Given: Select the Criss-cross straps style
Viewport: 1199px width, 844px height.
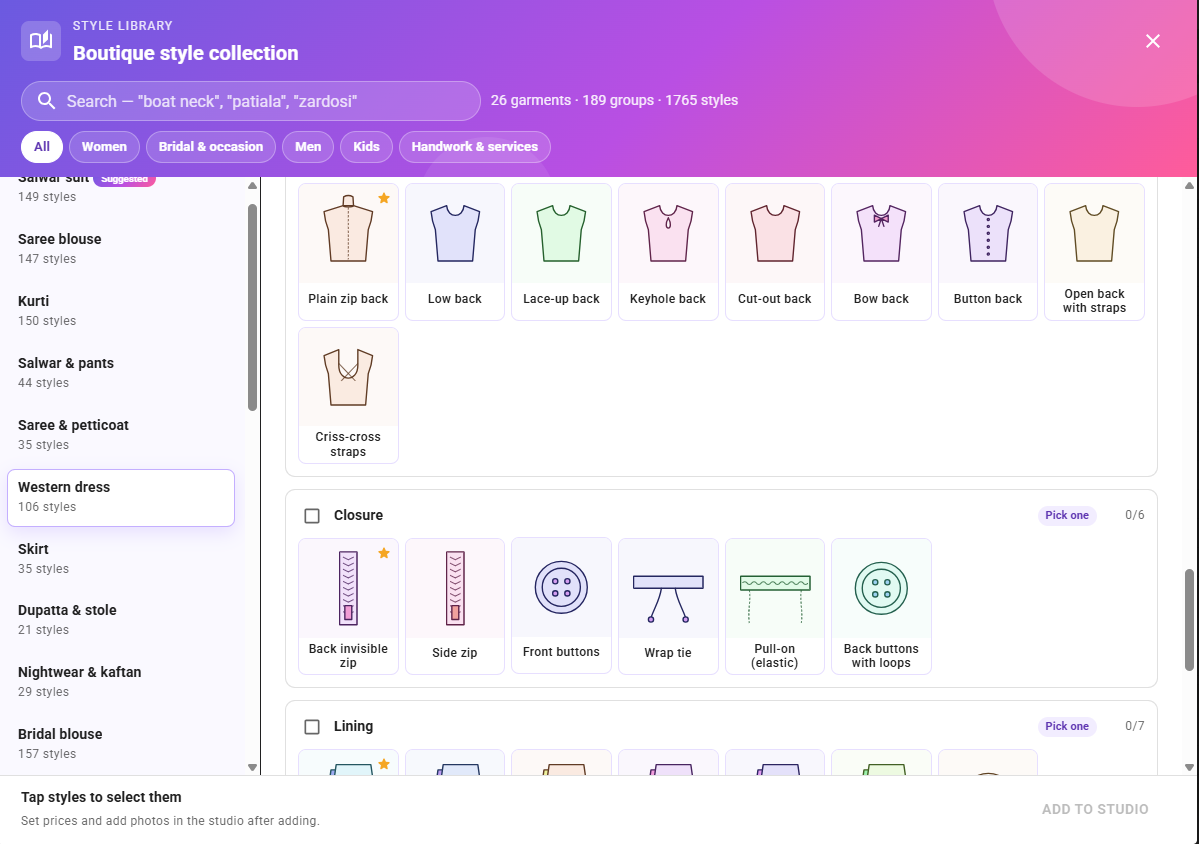Looking at the screenshot, I should pos(348,395).
